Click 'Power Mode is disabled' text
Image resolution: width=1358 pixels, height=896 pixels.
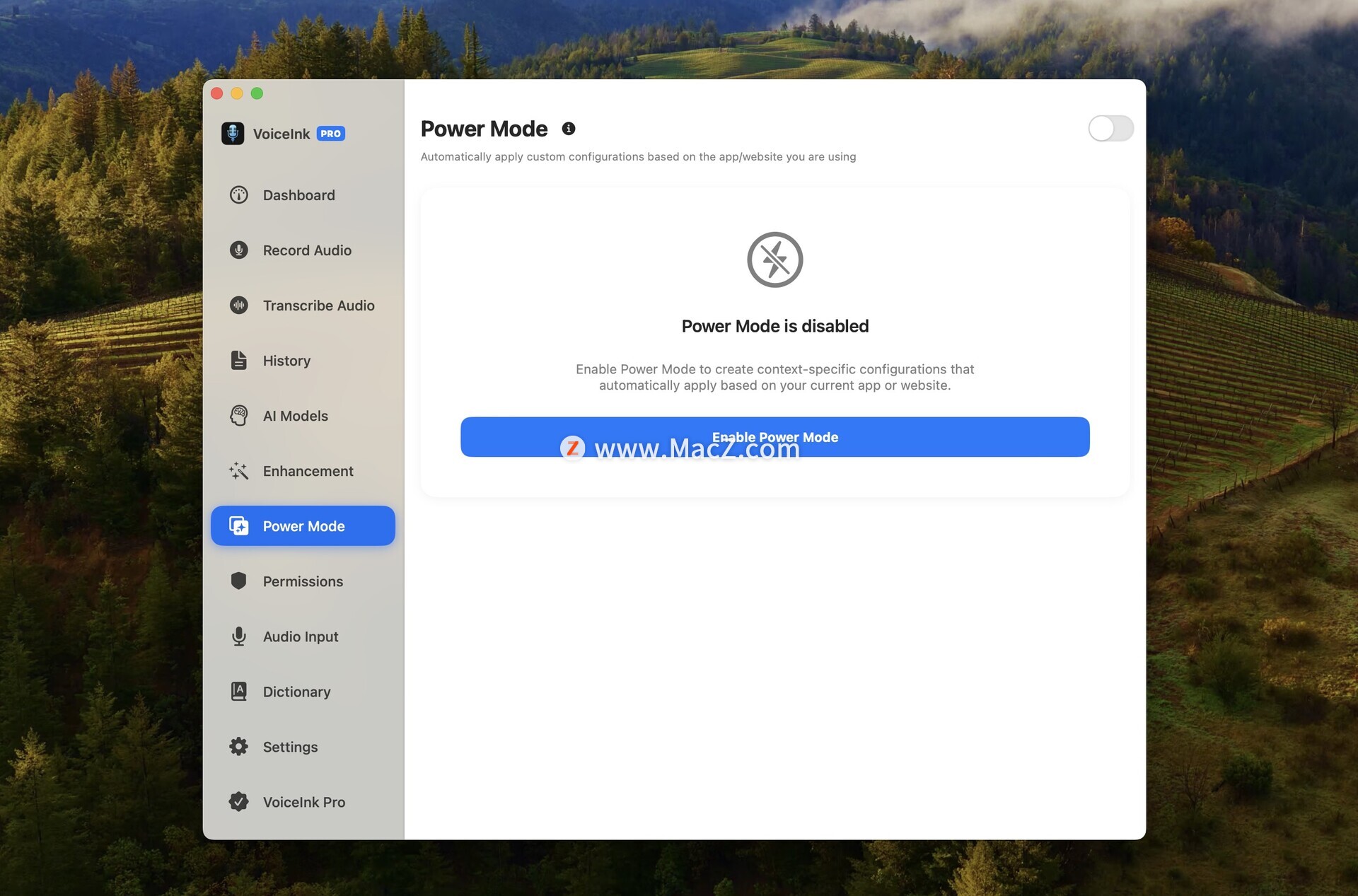point(775,326)
